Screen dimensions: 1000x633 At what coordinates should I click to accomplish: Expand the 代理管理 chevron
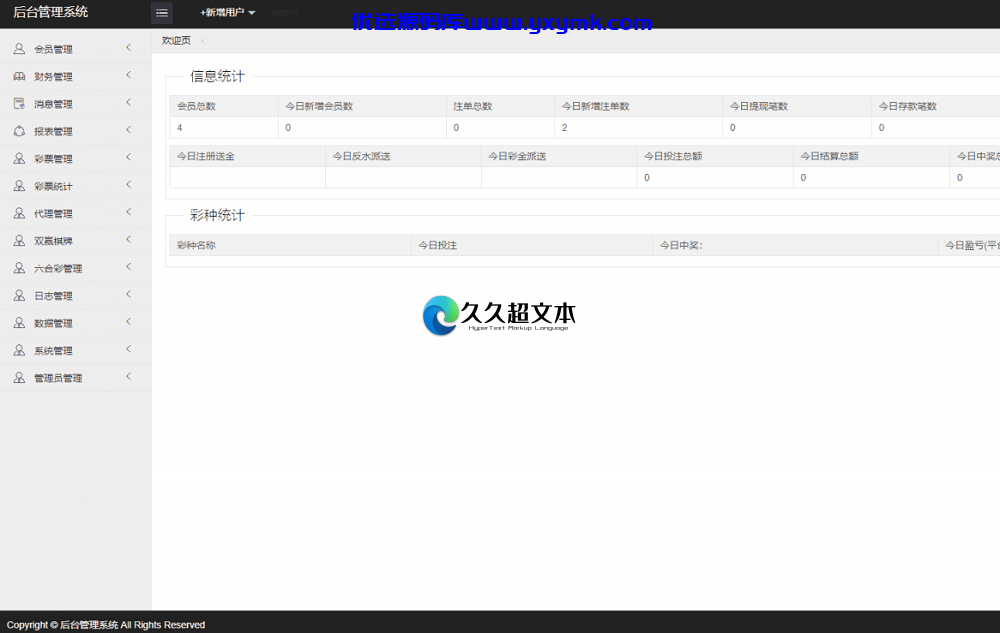tap(128, 212)
